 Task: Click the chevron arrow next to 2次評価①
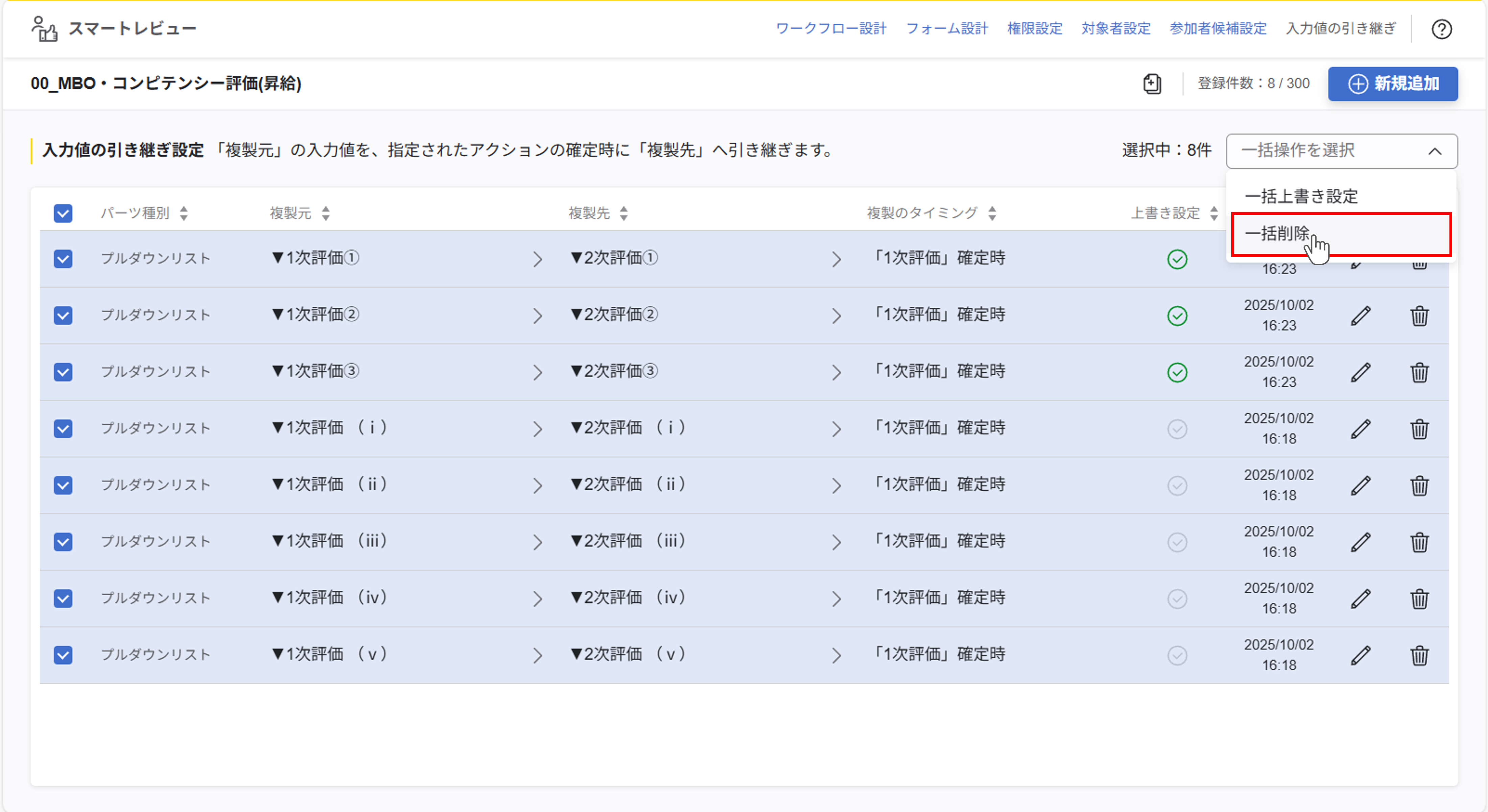click(x=837, y=259)
